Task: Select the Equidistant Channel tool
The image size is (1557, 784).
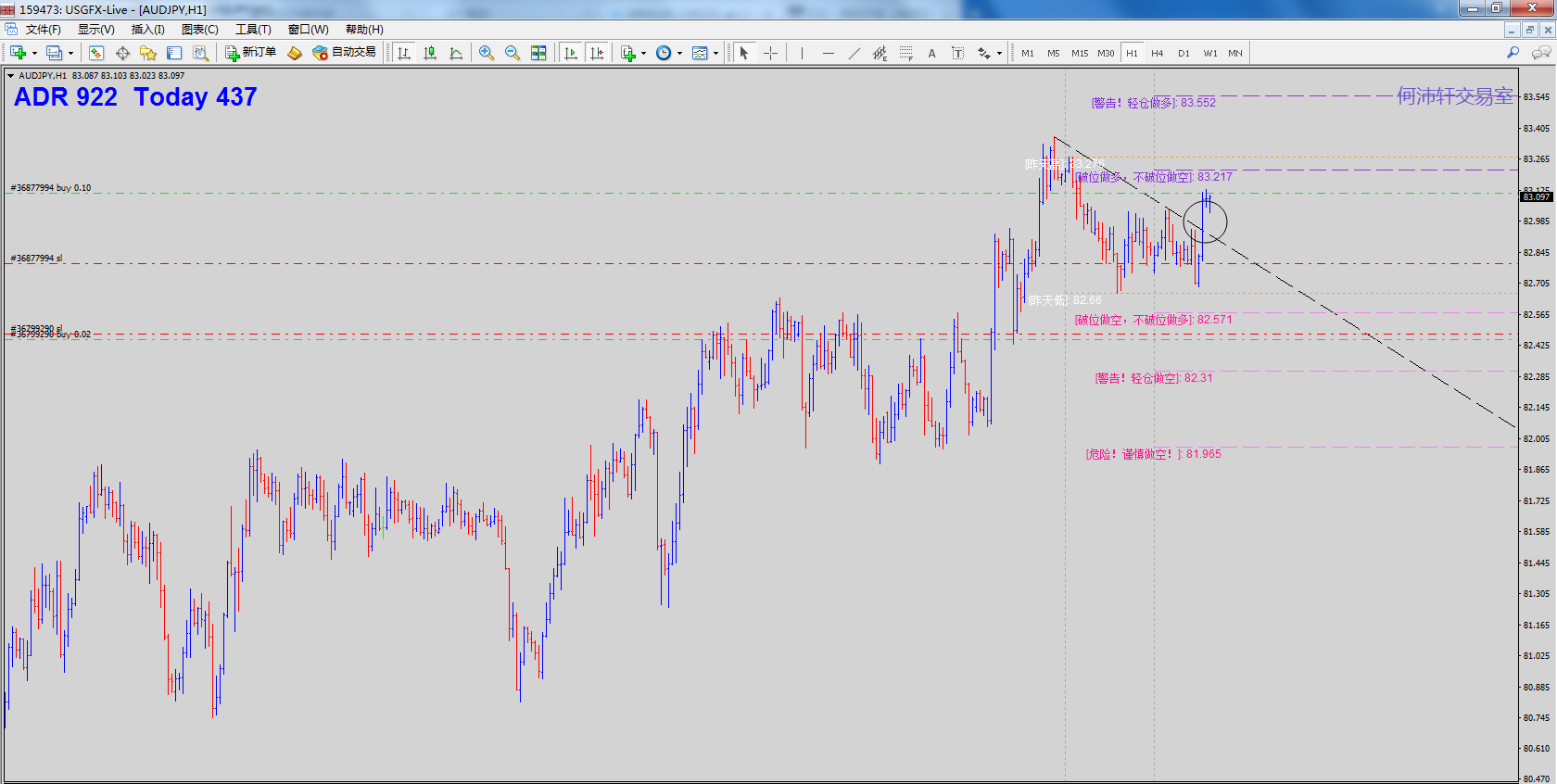Action: pyautogui.click(x=880, y=53)
